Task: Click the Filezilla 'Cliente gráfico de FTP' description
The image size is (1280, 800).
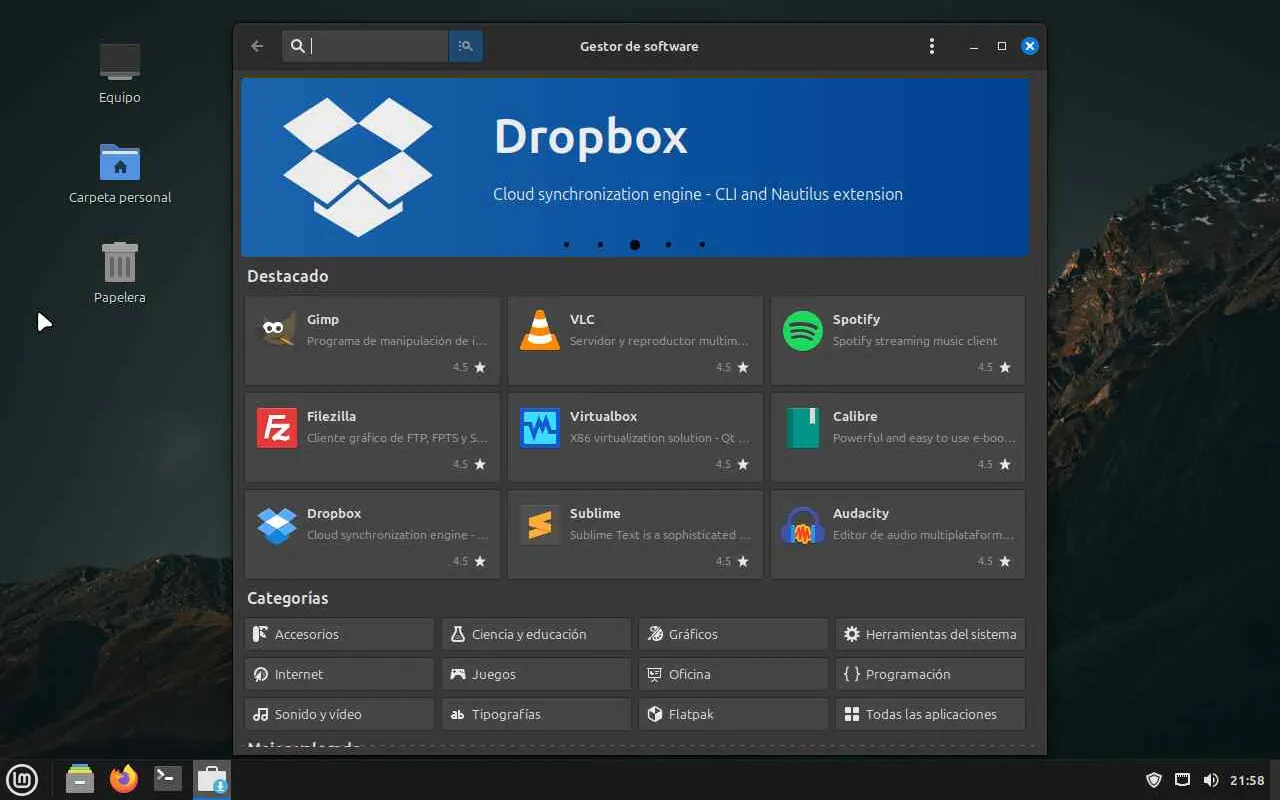Action: [x=397, y=438]
